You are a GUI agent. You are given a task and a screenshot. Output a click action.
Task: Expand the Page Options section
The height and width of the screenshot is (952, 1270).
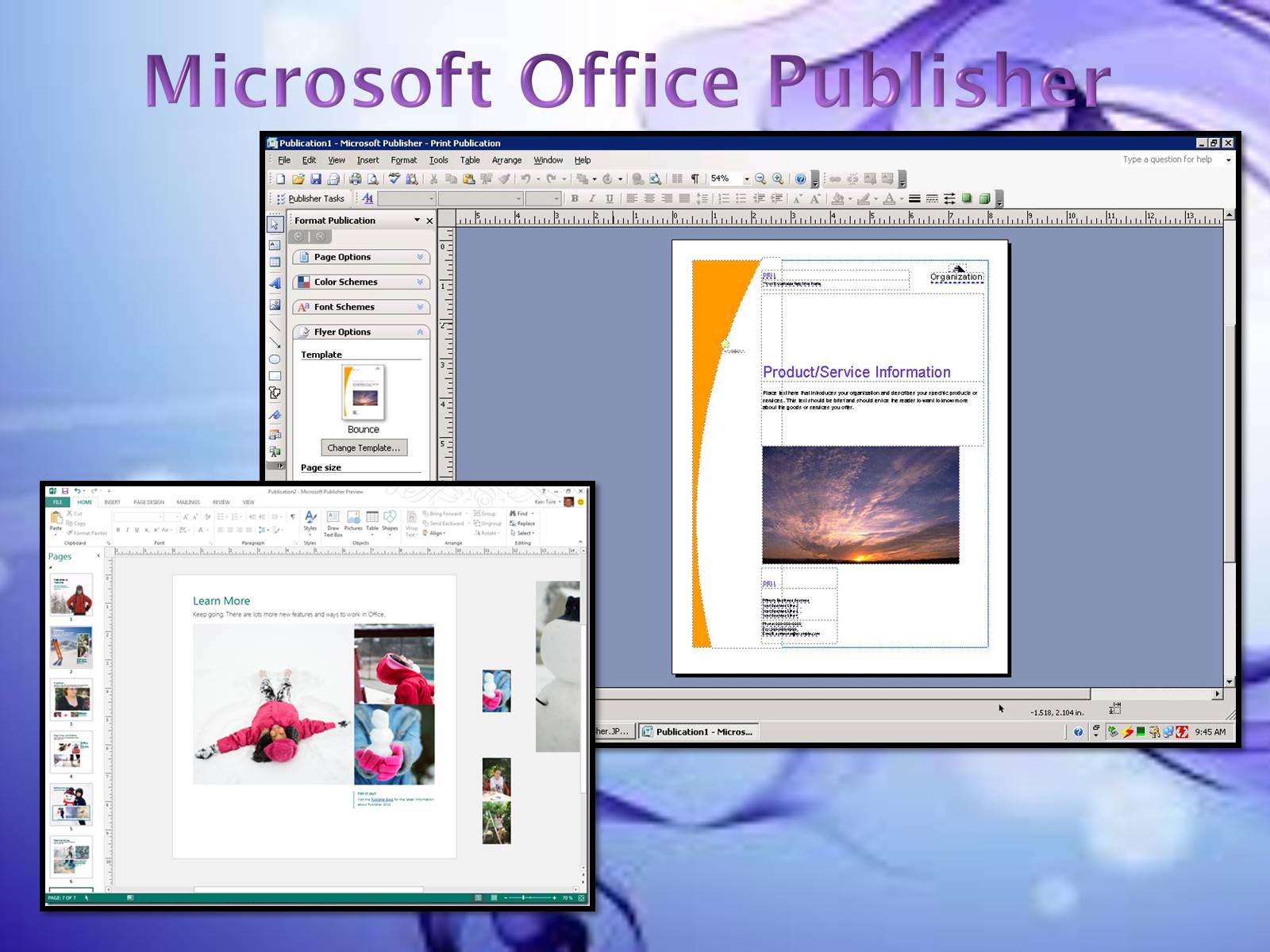[361, 257]
